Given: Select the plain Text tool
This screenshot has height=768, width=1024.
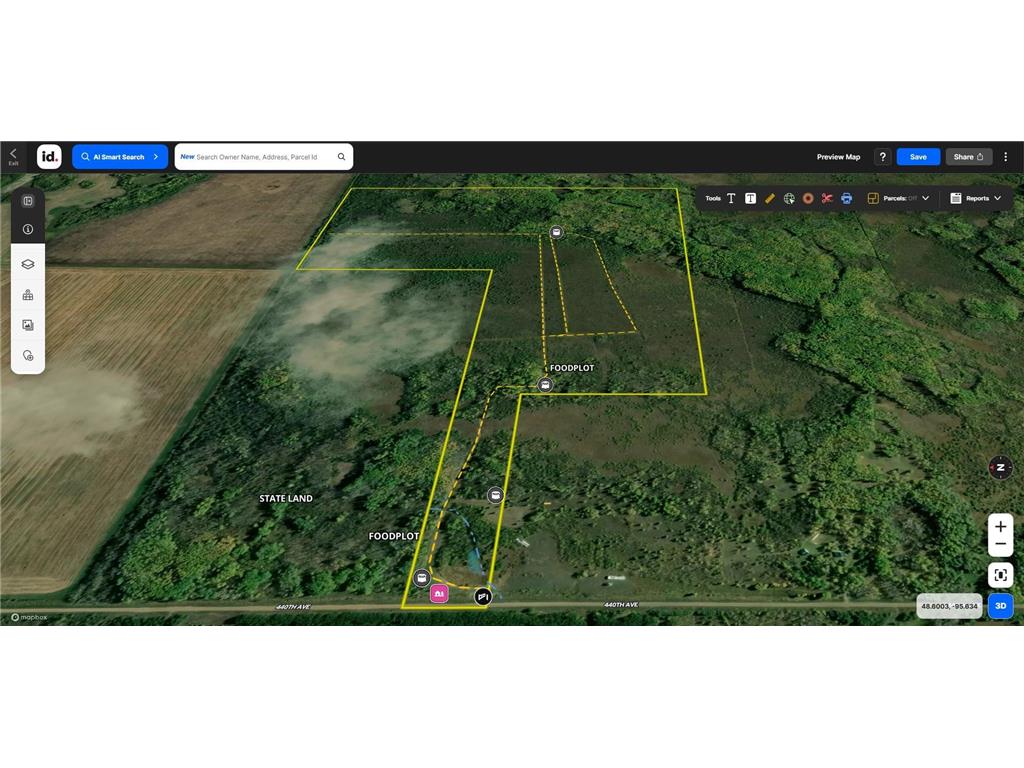Looking at the screenshot, I should click(x=731, y=199).
